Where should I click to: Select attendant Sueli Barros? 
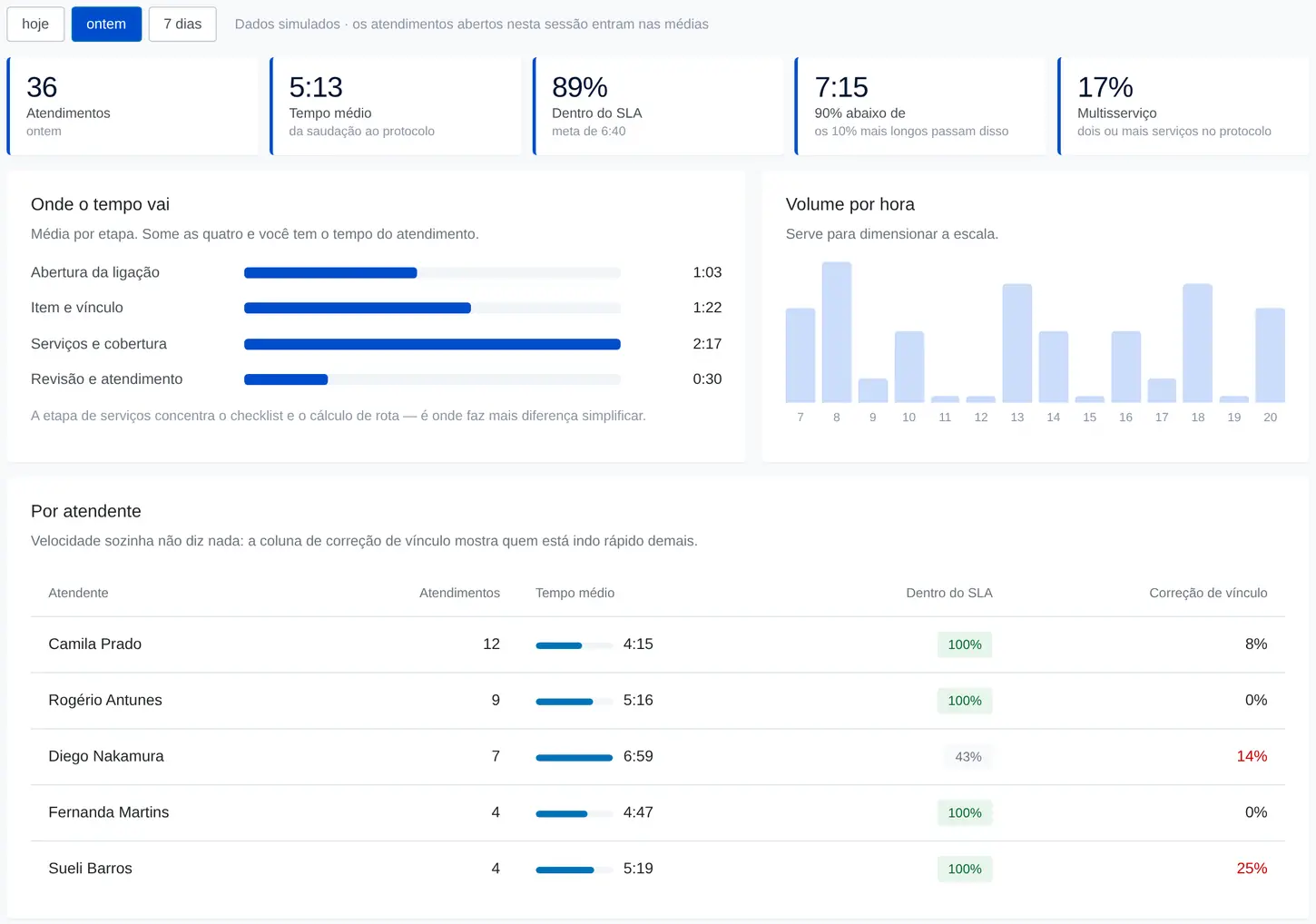[90, 870]
